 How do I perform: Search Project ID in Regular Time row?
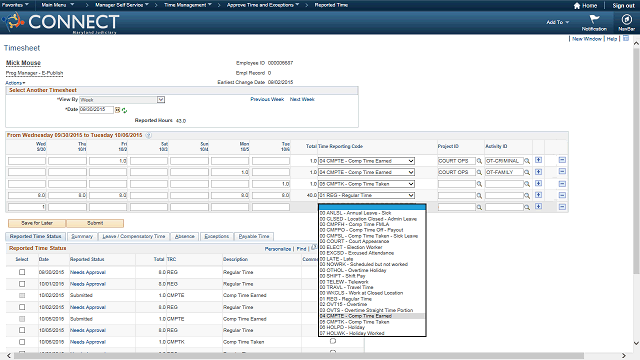(x=480, y=196)
